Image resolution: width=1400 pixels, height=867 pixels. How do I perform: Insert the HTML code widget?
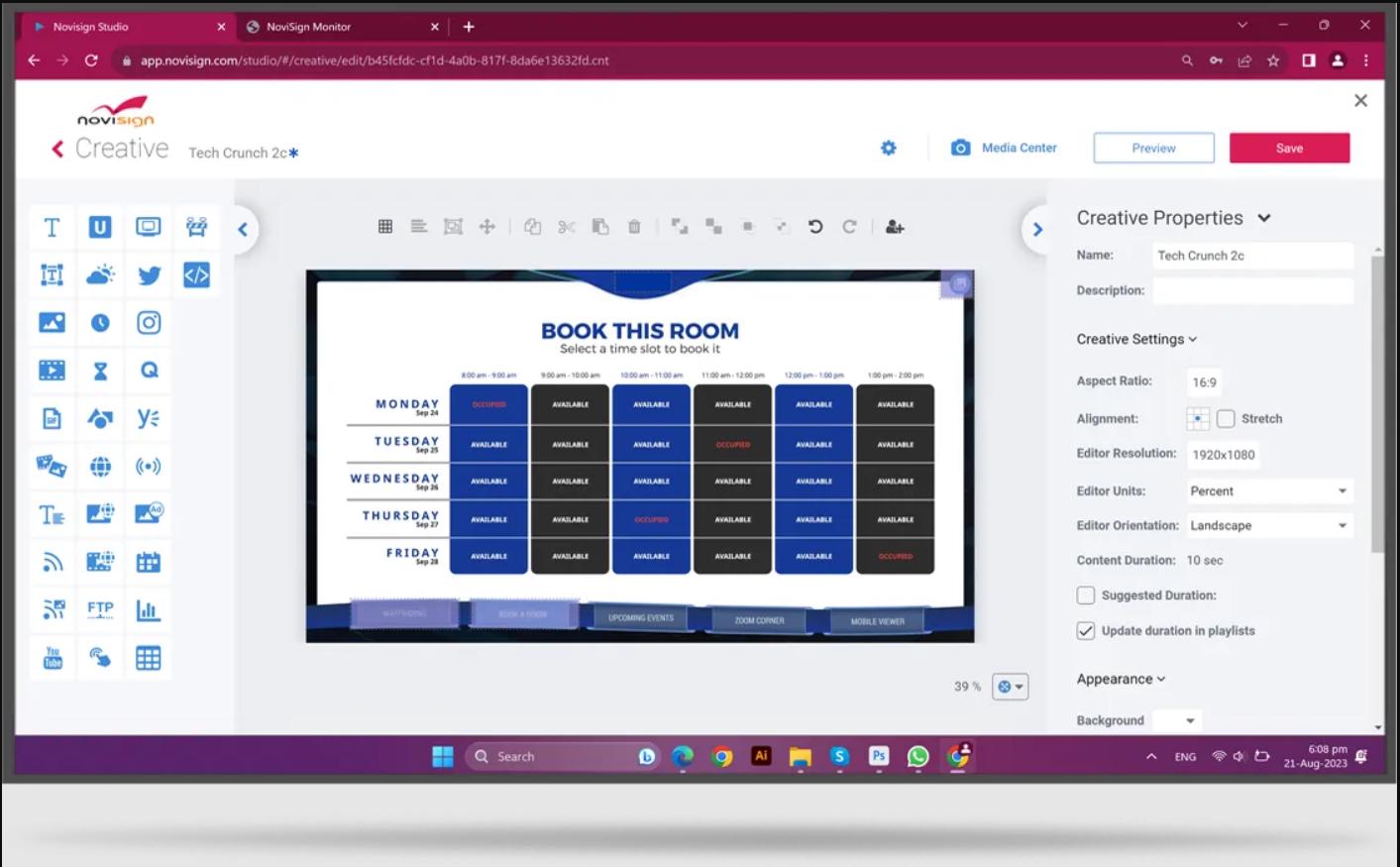coord(196,275)
